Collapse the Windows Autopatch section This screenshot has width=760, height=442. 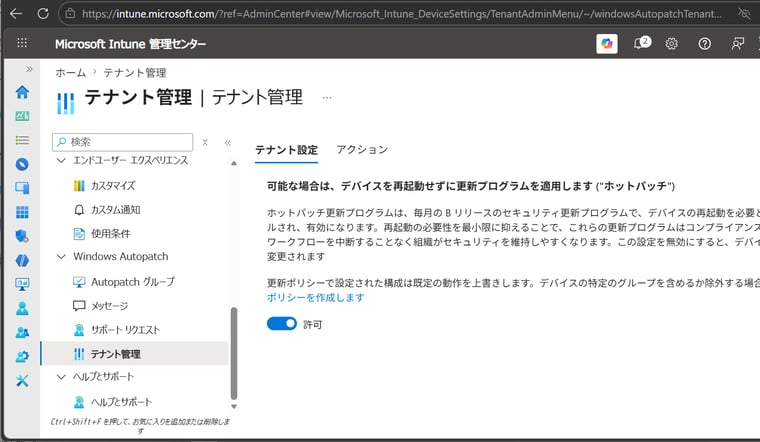tap(61, 256)
